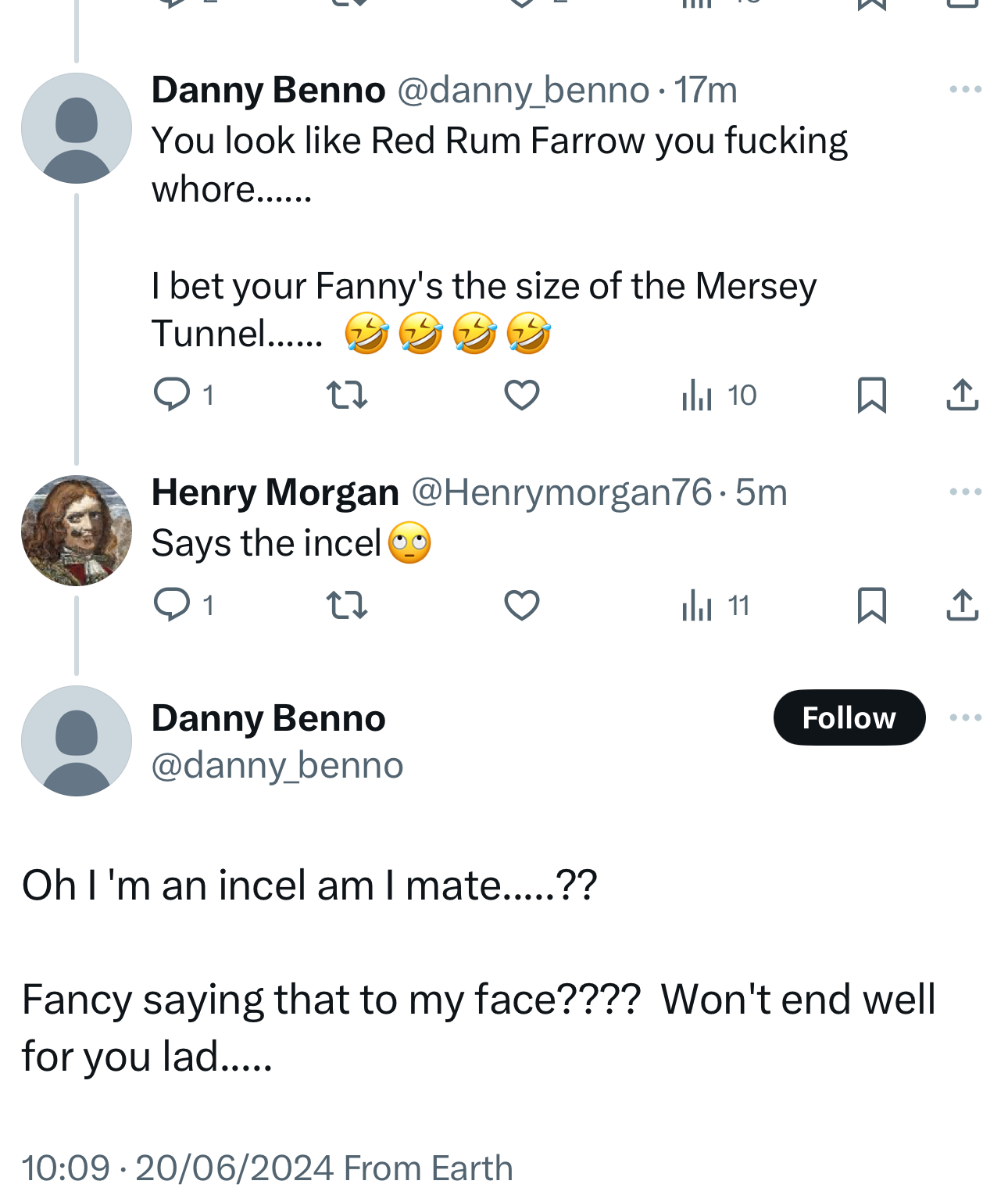Image resolution: width=1008 pixels, height=1195 pixels.
Task: Follow Danny Benno
Action: point(849,717)
